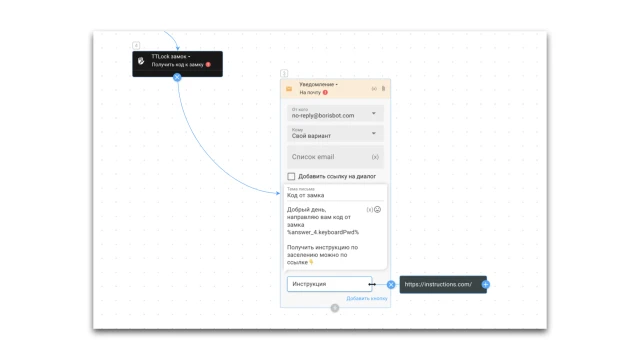Image resolution: width=640 pixels, height=360 pixels.
Task: Open the emoji picker in the message body
Action: pyautogui.click(x=378, y=209)
